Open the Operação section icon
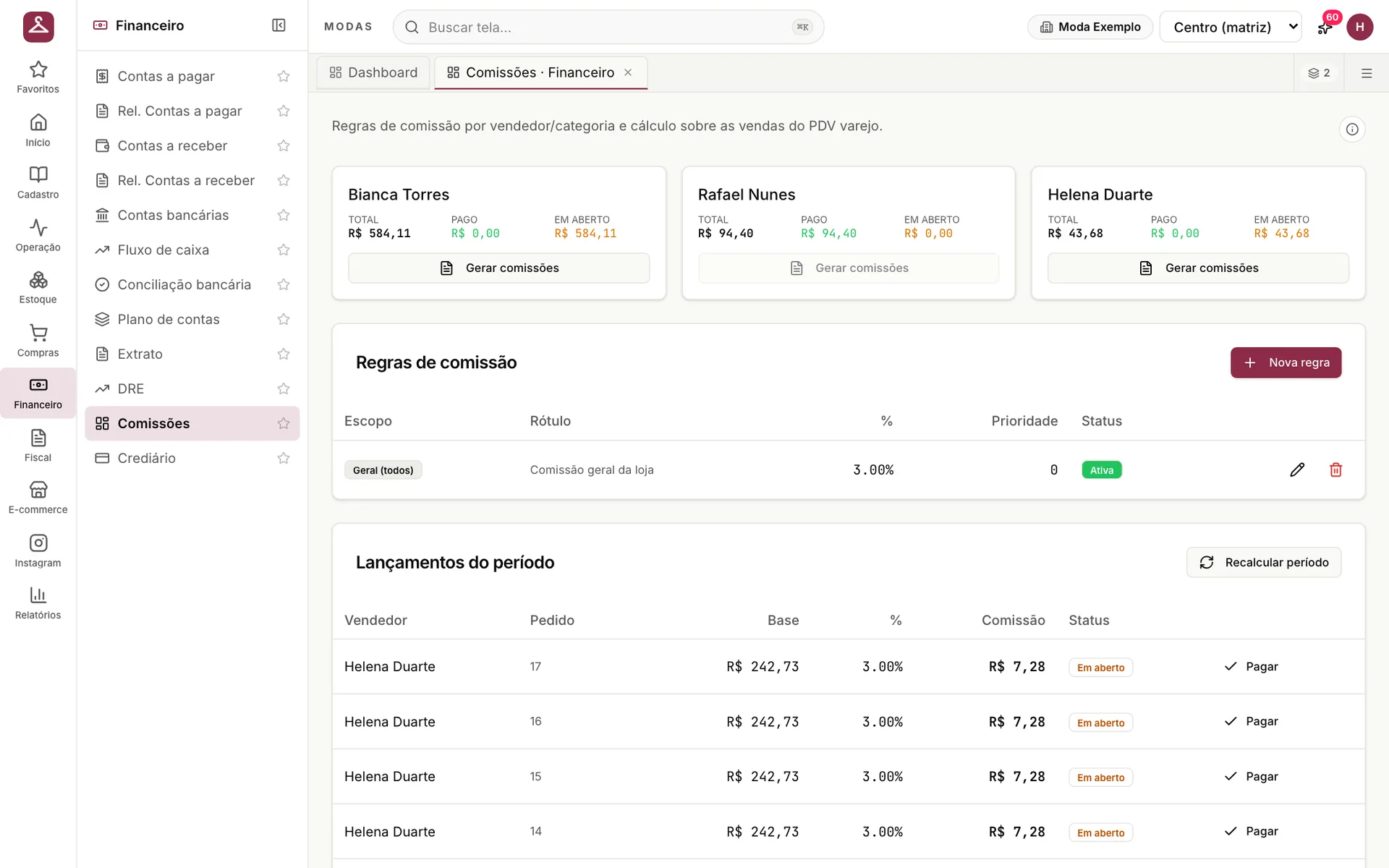Image resolution: width=1389 pixels, height=868 pixels. point(38,236)
